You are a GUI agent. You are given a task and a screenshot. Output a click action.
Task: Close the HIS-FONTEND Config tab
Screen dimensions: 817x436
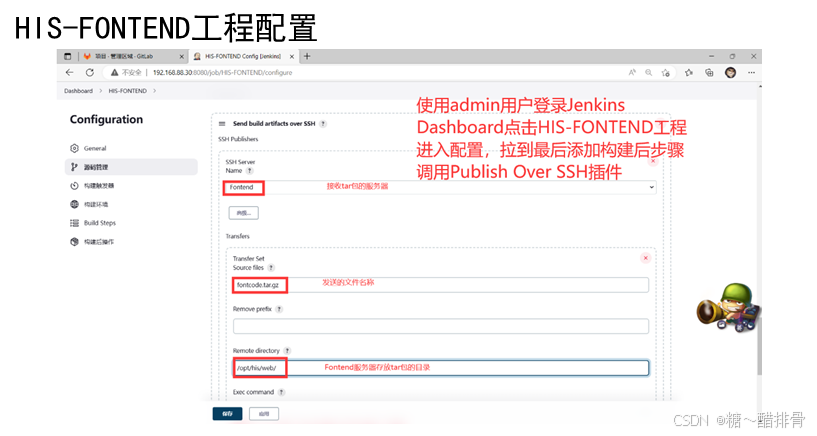(292, 56)
